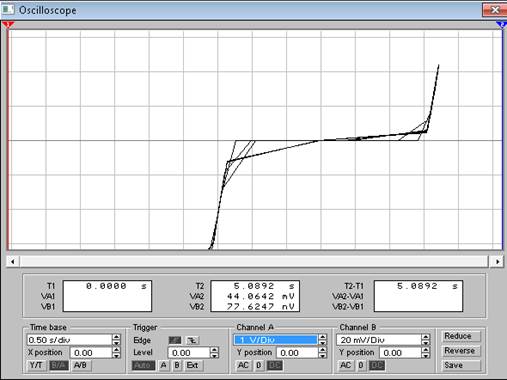Viewport: 507px width, 380px height.
Task: Click the Time base 0.50 s/div field
Action: click(69, 340)
